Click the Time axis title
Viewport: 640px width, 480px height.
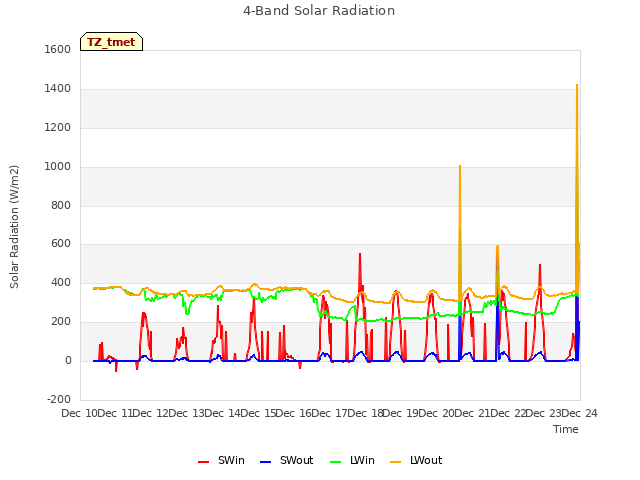click(x=566, y=429)
